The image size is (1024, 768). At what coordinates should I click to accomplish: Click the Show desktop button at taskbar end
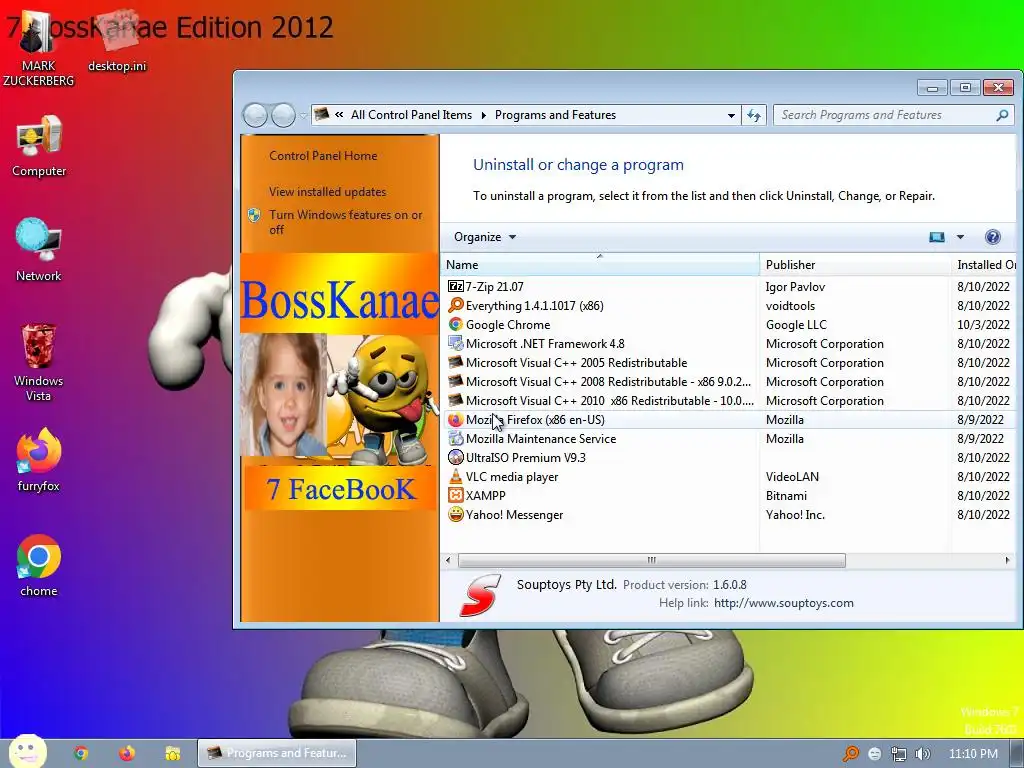coord(1017,754)
